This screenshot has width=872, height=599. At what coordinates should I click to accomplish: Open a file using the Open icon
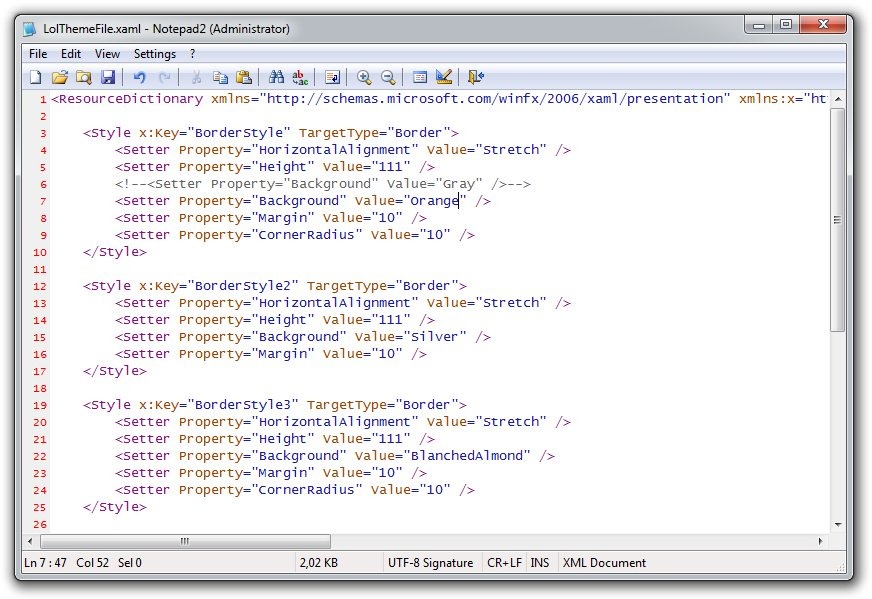click(x=59, y=77)
